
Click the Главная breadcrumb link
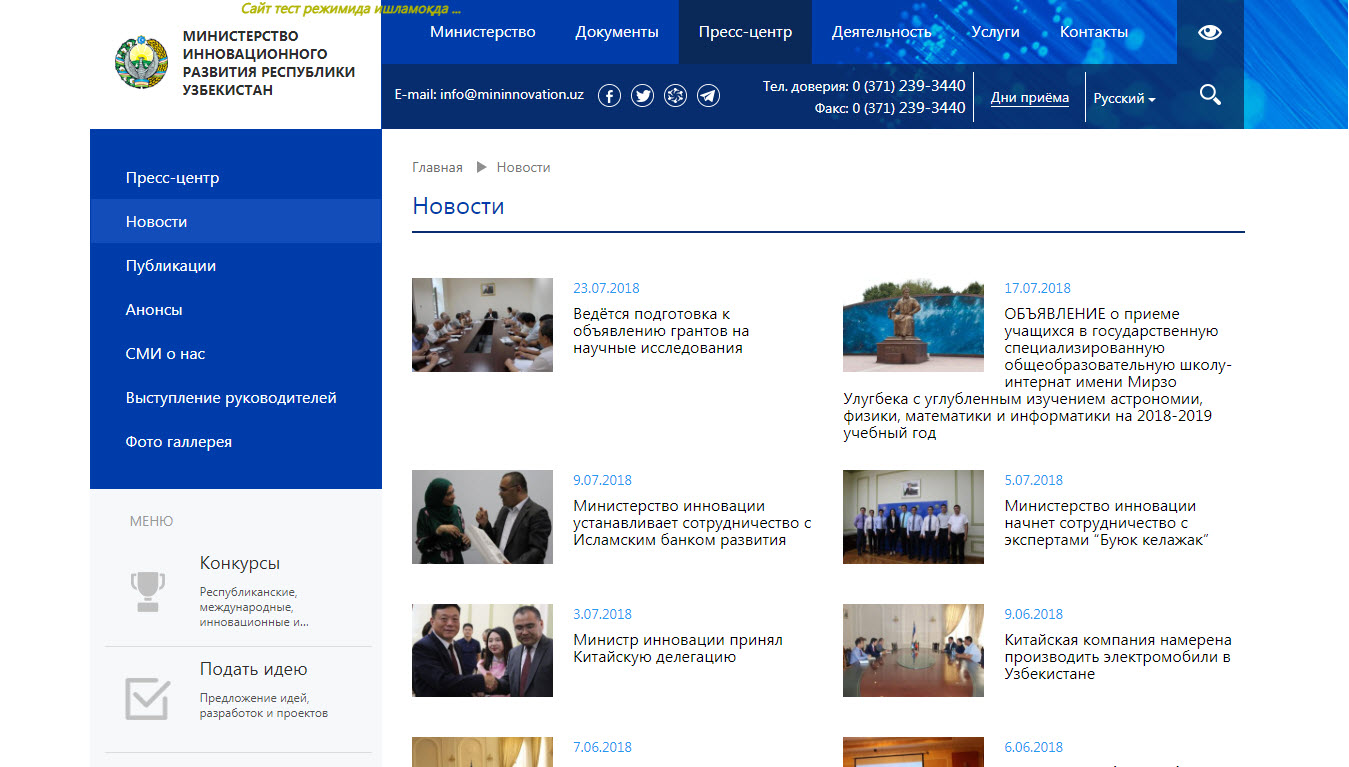(x=437, y=167)
